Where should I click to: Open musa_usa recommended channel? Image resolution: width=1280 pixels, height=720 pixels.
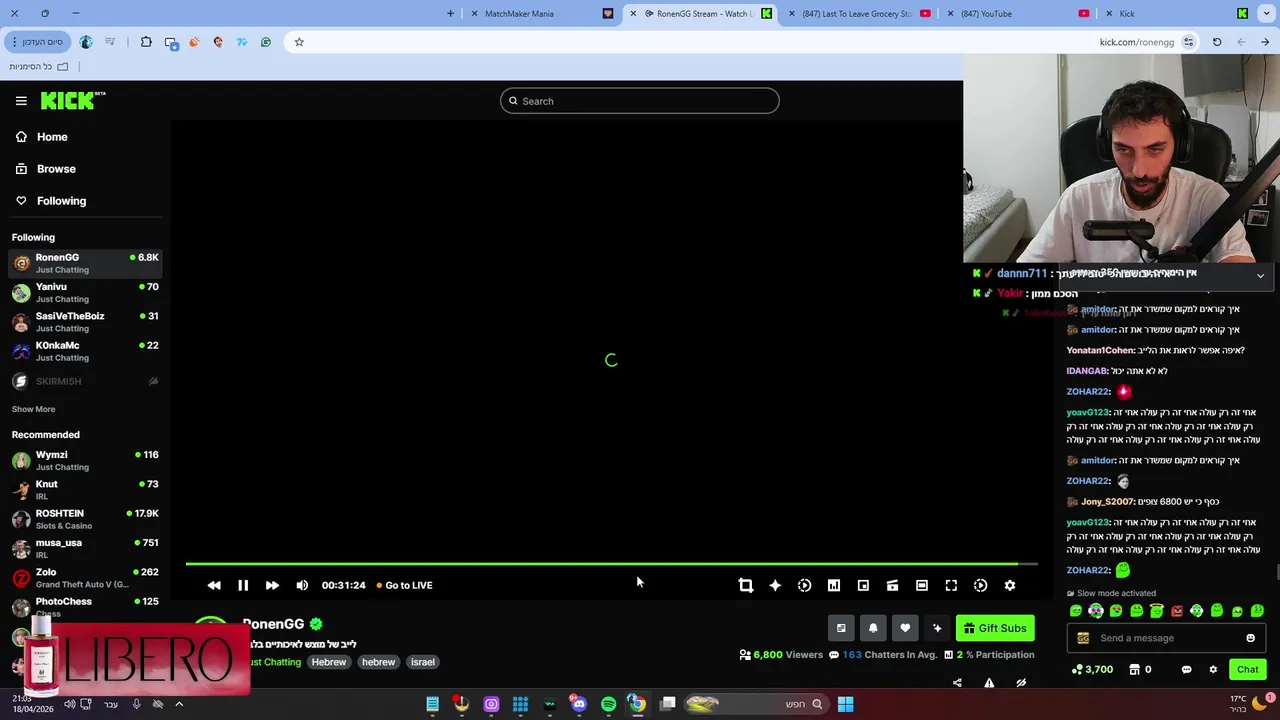84,548
